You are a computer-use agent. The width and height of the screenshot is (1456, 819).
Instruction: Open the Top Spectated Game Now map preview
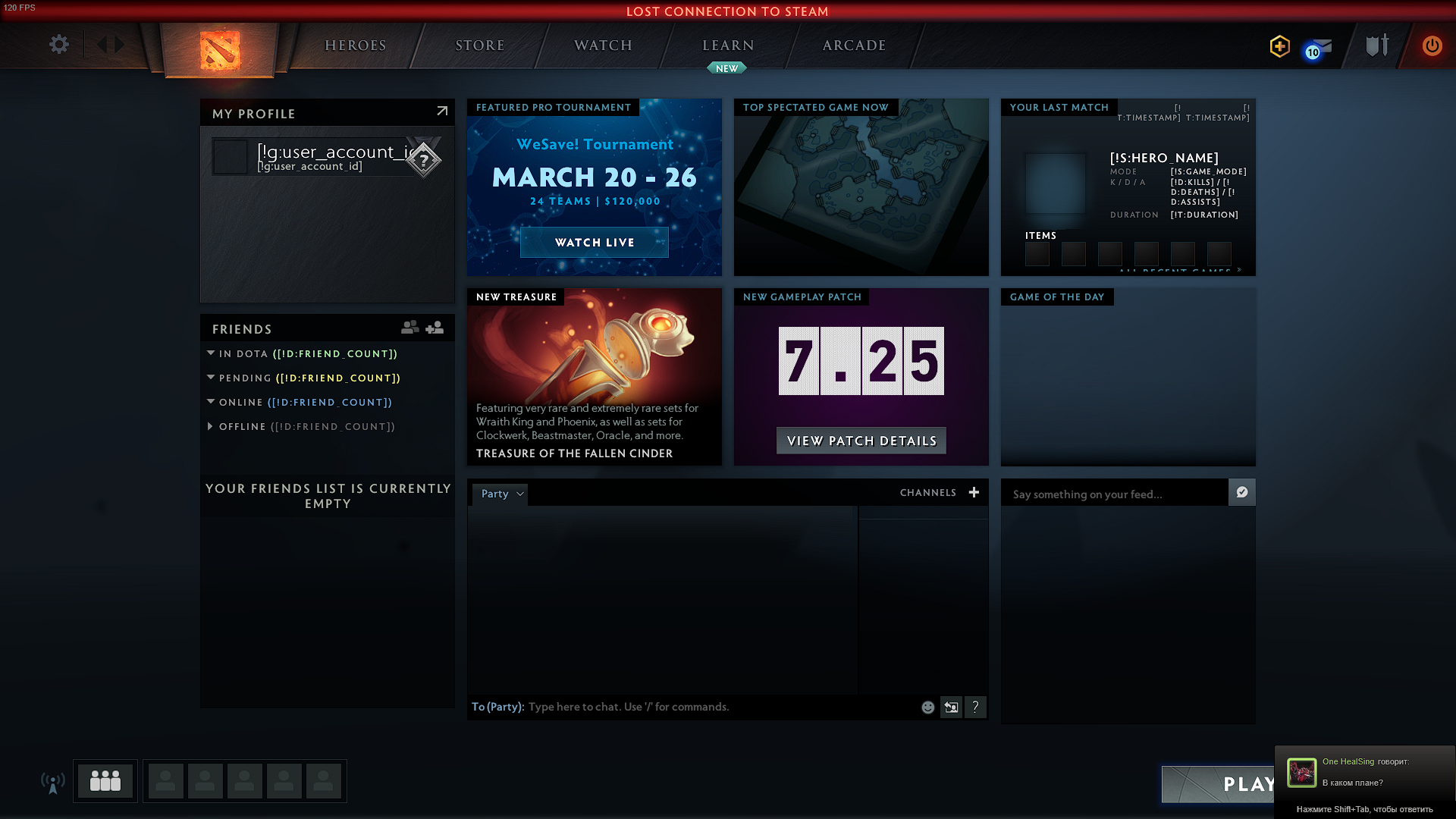[861, 187]
